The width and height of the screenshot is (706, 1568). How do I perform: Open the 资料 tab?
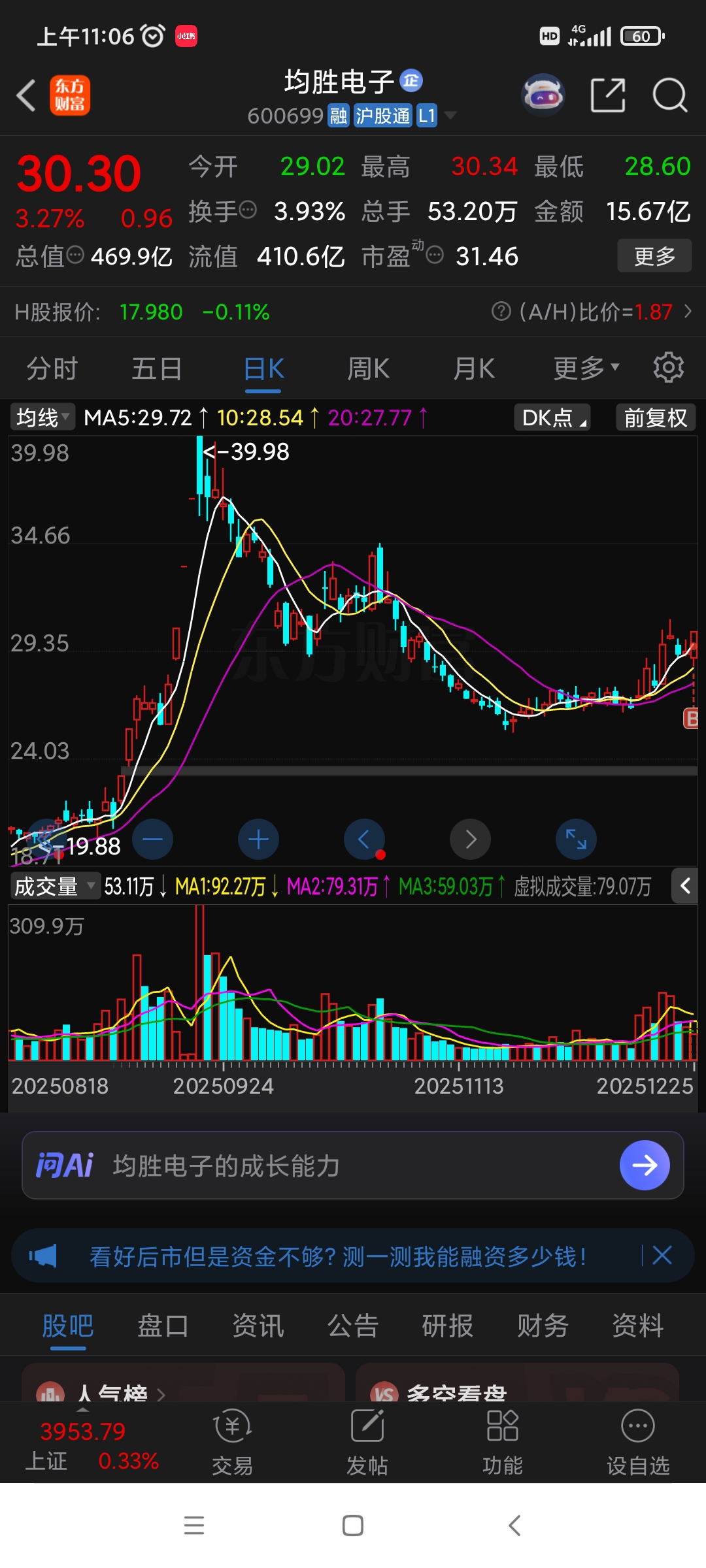pyautogui.click(x=638, y=1326)
